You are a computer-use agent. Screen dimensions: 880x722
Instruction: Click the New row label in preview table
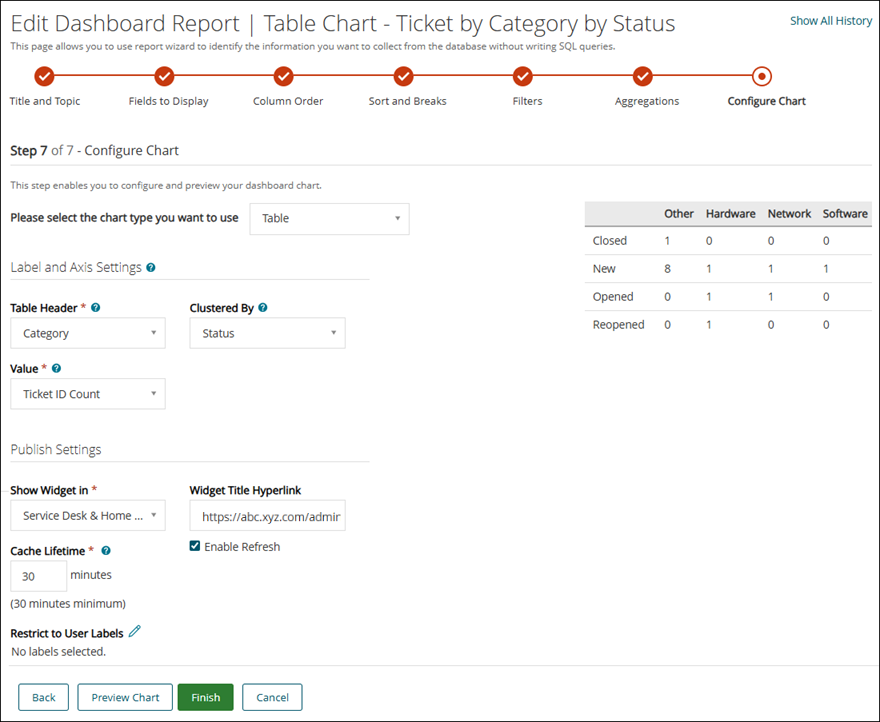coord(604,269)
